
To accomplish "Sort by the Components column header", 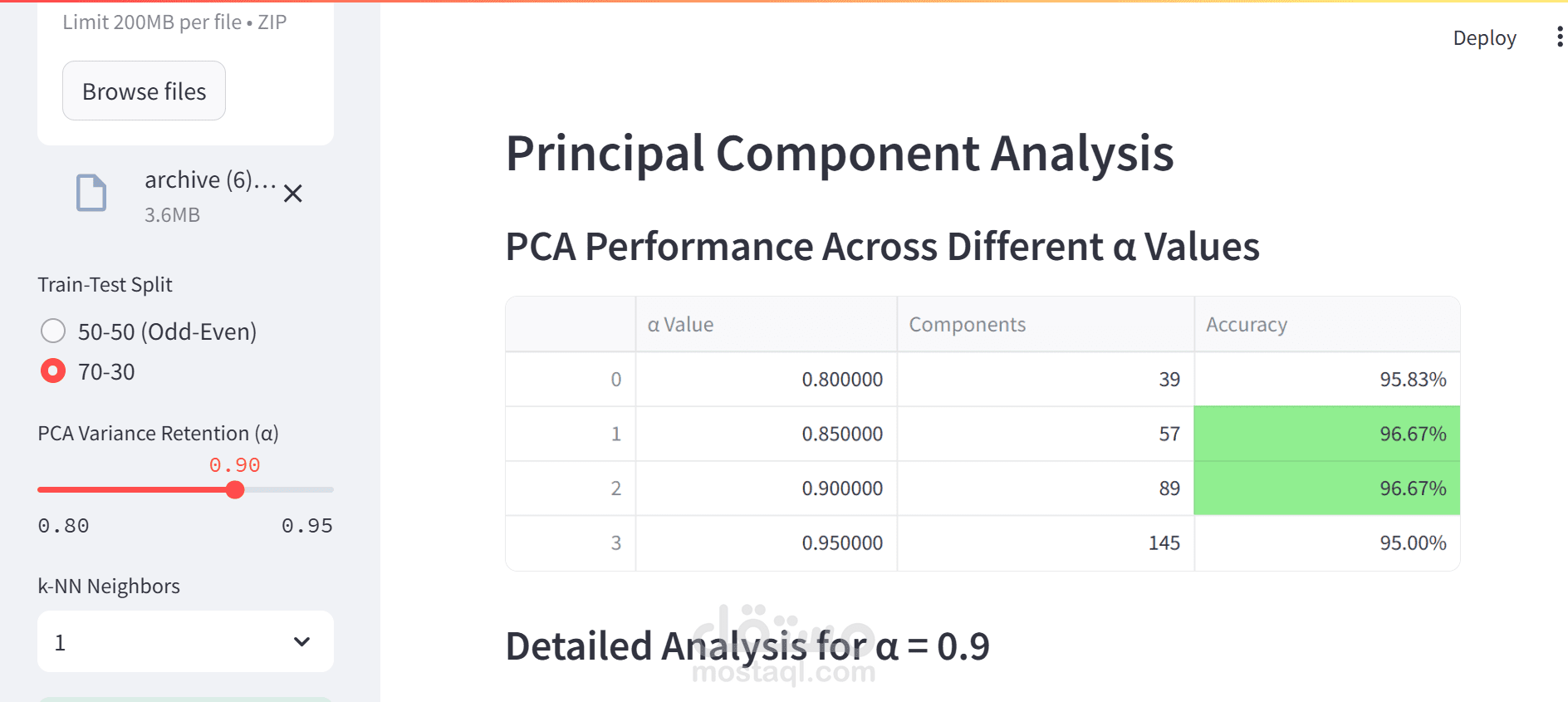I will point(1046,324).
